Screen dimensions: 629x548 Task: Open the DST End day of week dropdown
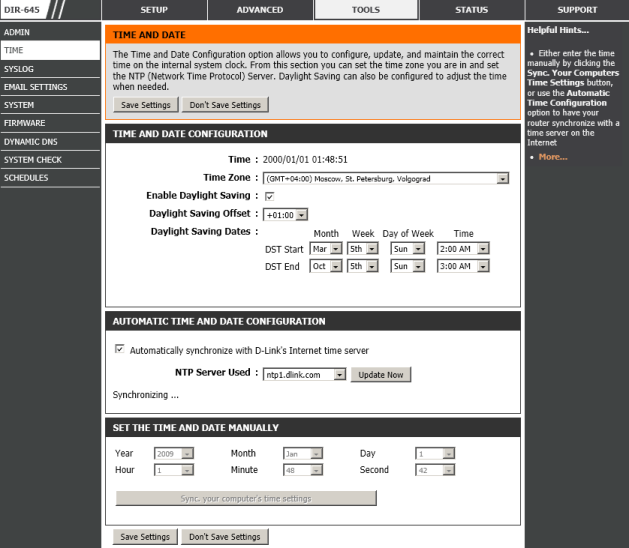[408, 266]
